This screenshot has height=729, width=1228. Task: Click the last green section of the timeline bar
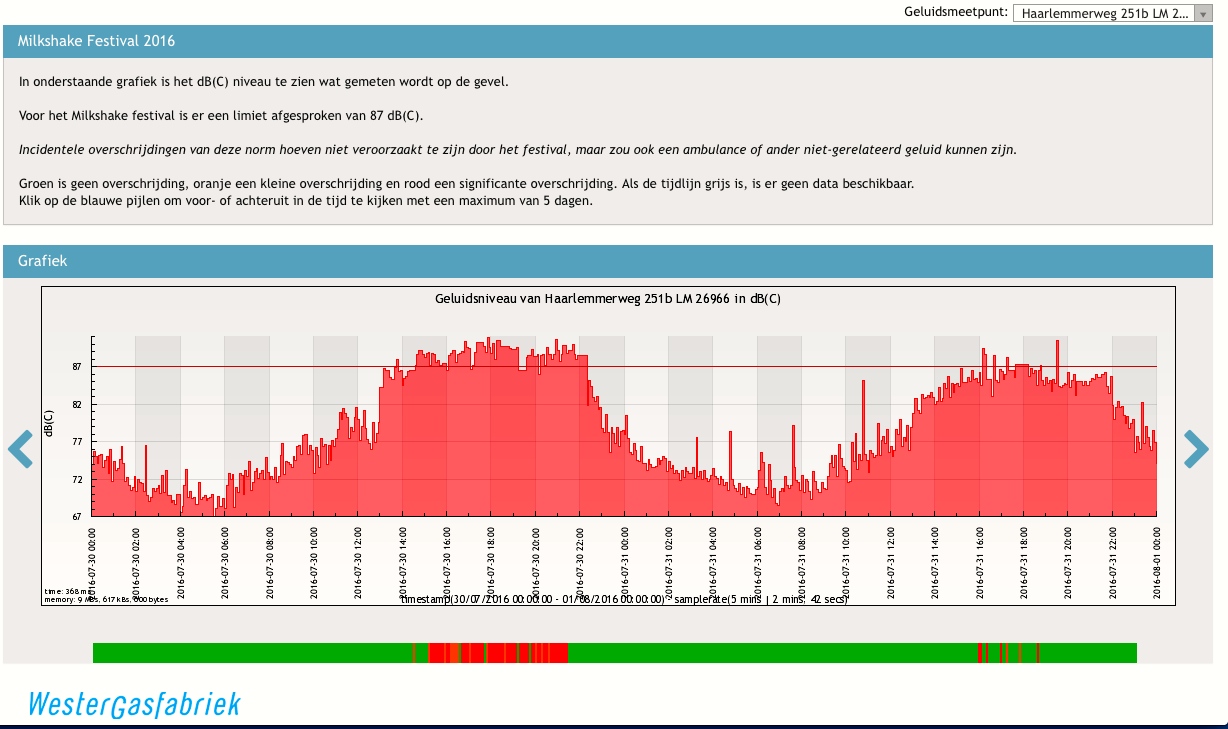coord(1088,653)
